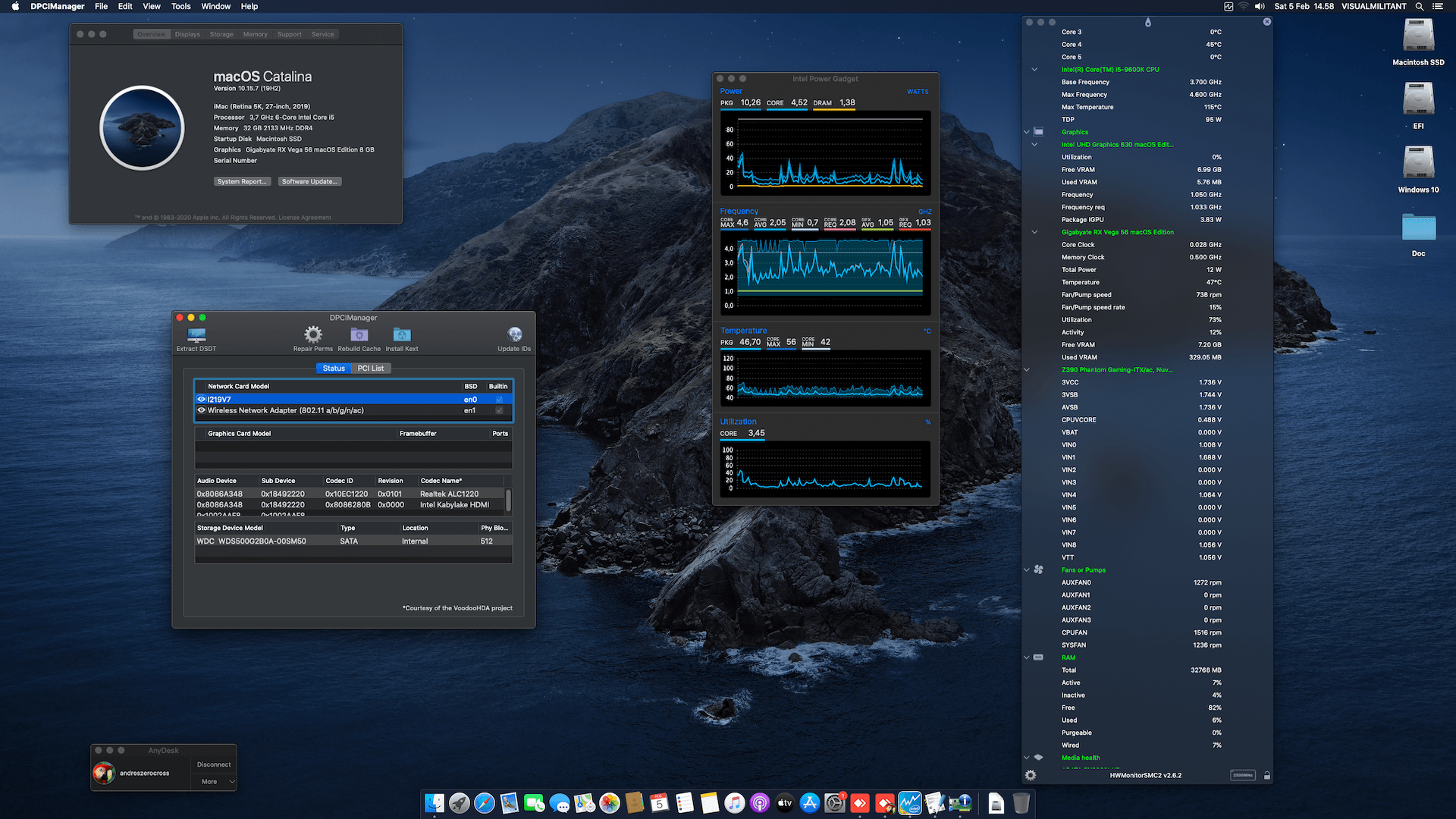
Task: Switch to the PCI List tab
Action: coord(370,368)
